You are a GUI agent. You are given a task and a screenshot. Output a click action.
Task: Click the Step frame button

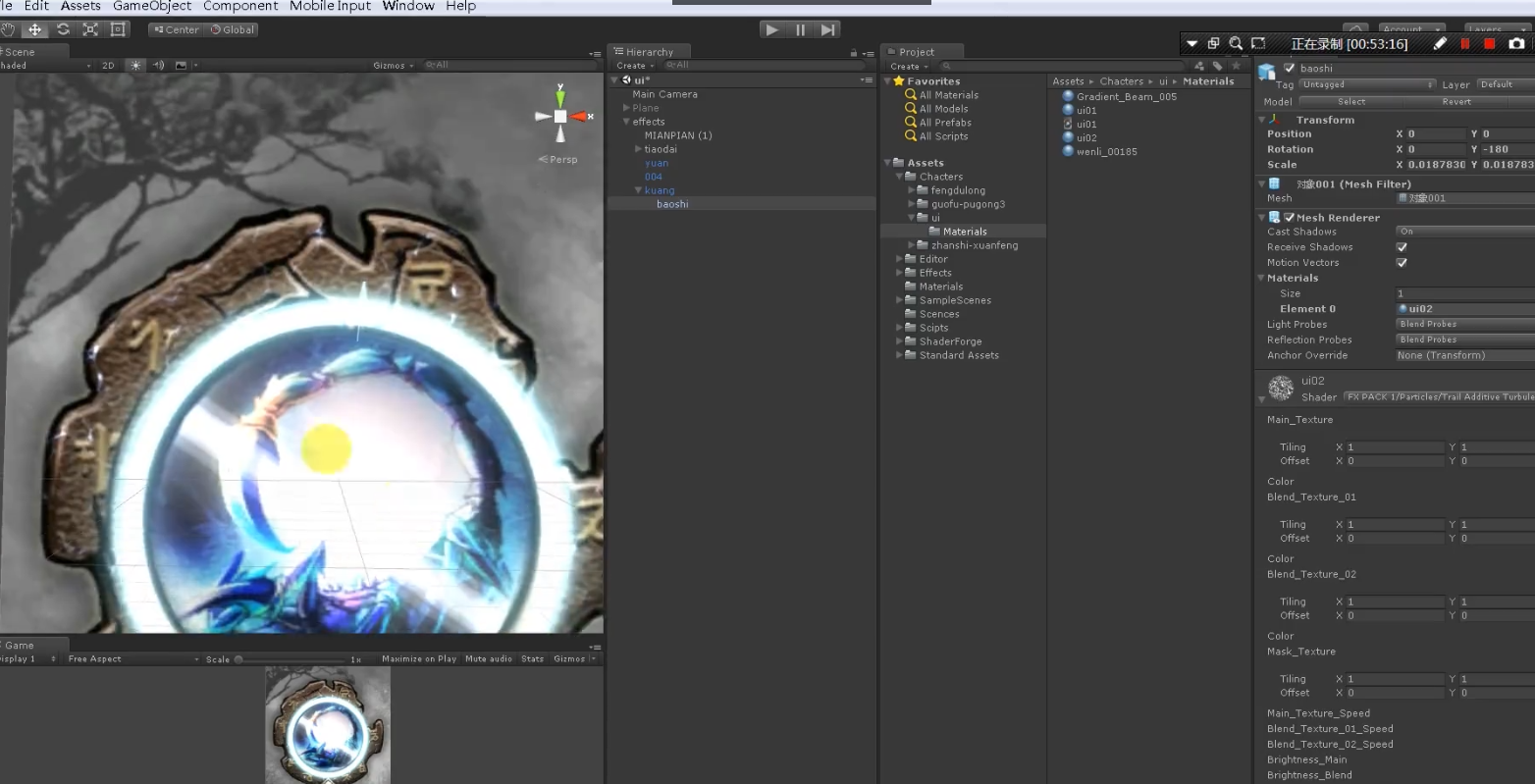point(828,29)
